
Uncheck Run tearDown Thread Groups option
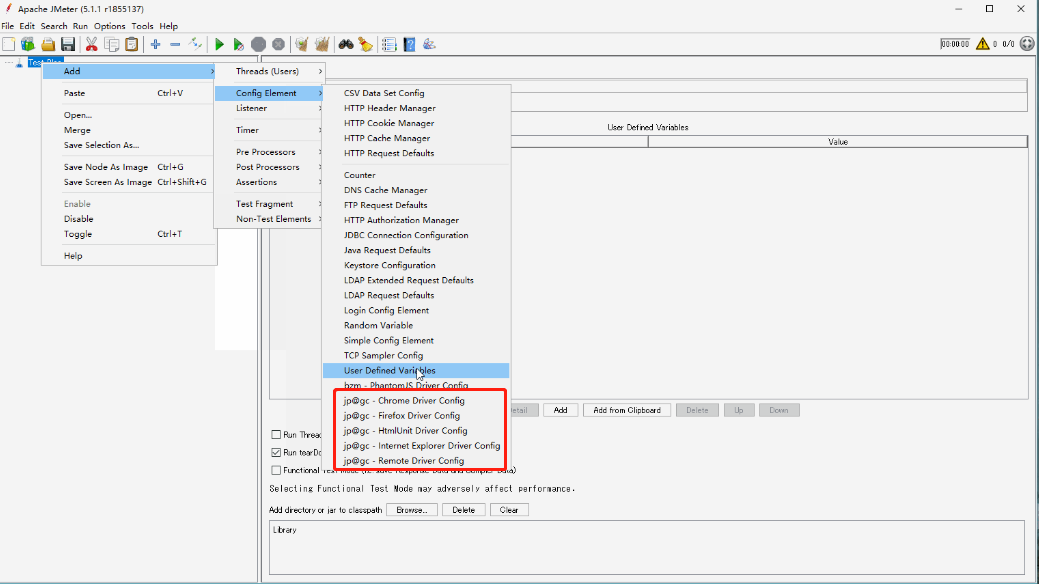277,451
